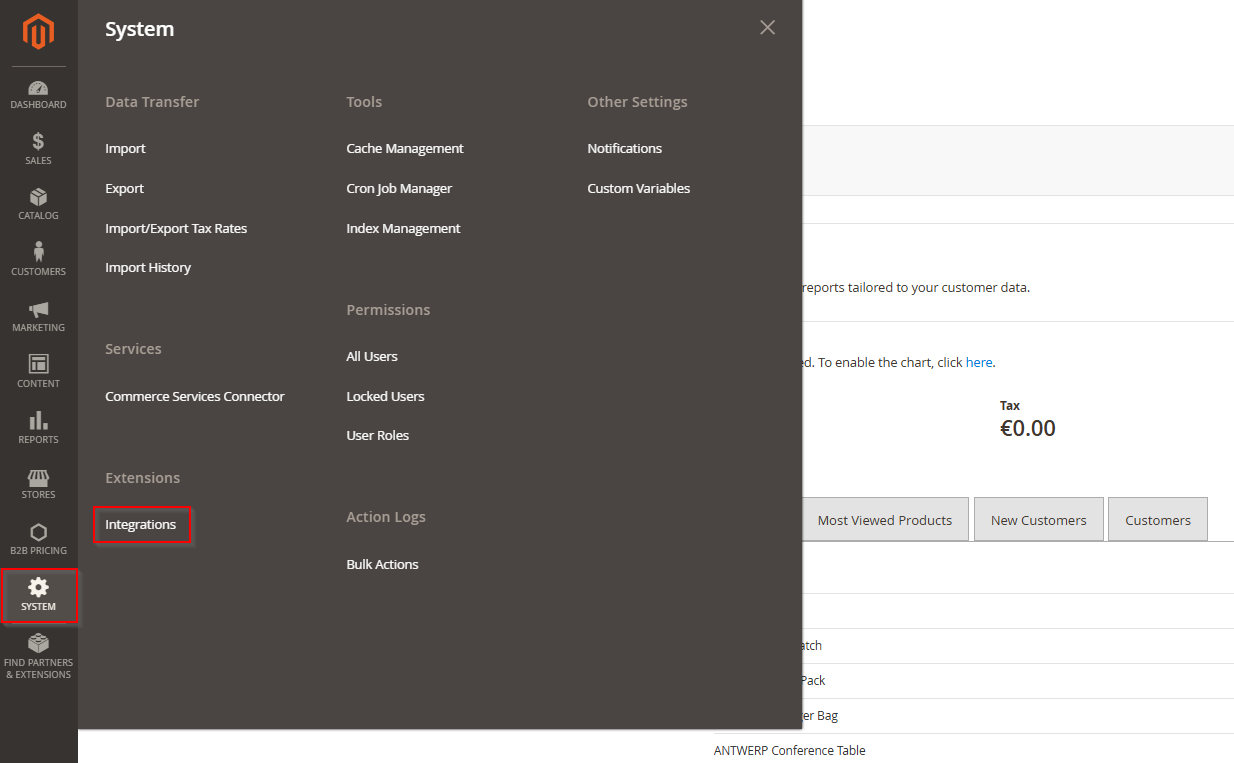Open Custom Variables

[638, 188]
